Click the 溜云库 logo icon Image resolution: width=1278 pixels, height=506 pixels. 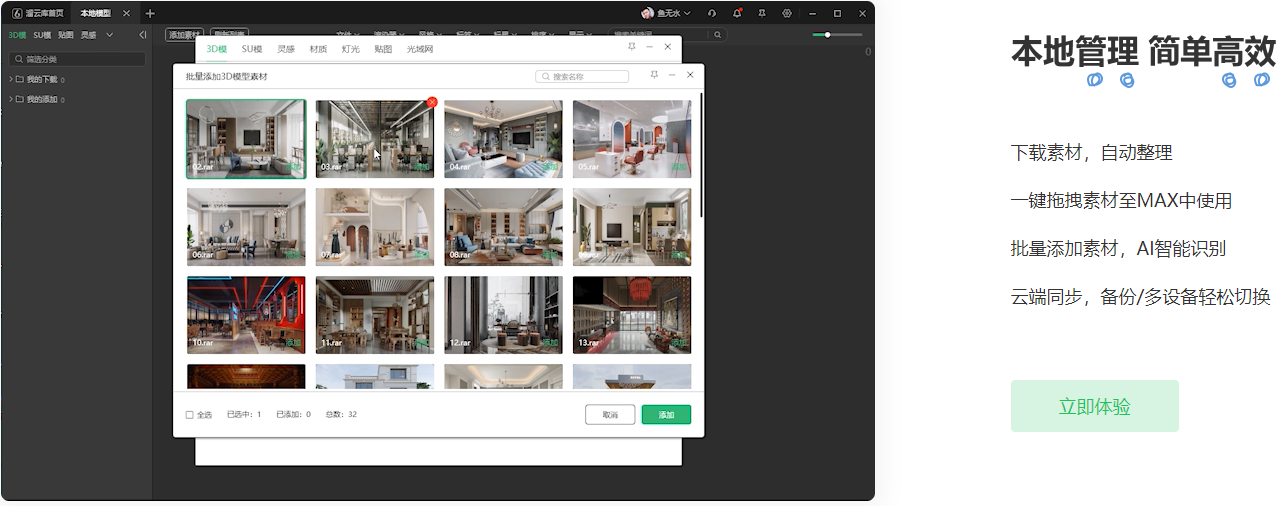point(17,13)
